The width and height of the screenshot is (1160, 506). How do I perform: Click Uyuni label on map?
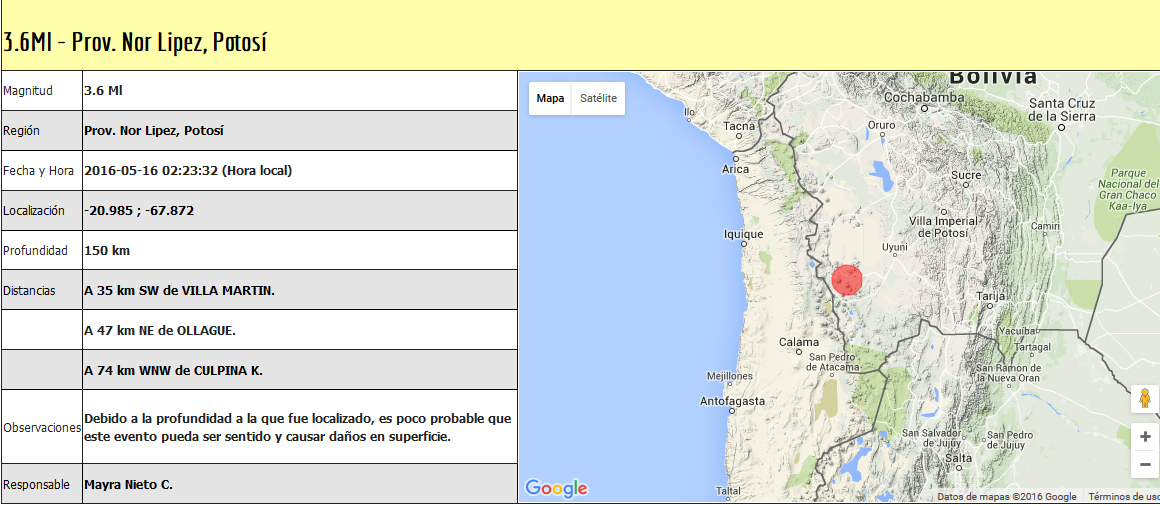click(895, 247)
